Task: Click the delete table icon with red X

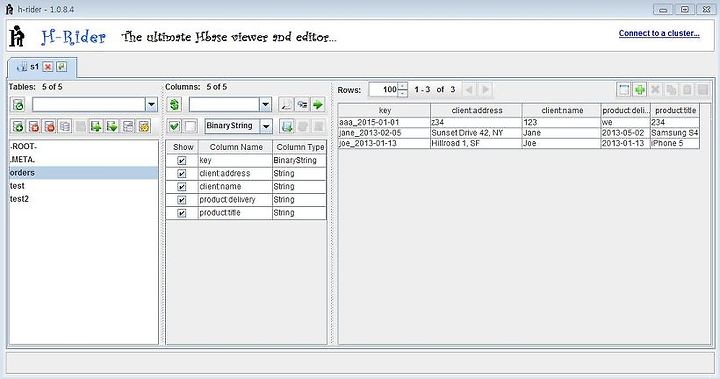Action: [34, 126]
